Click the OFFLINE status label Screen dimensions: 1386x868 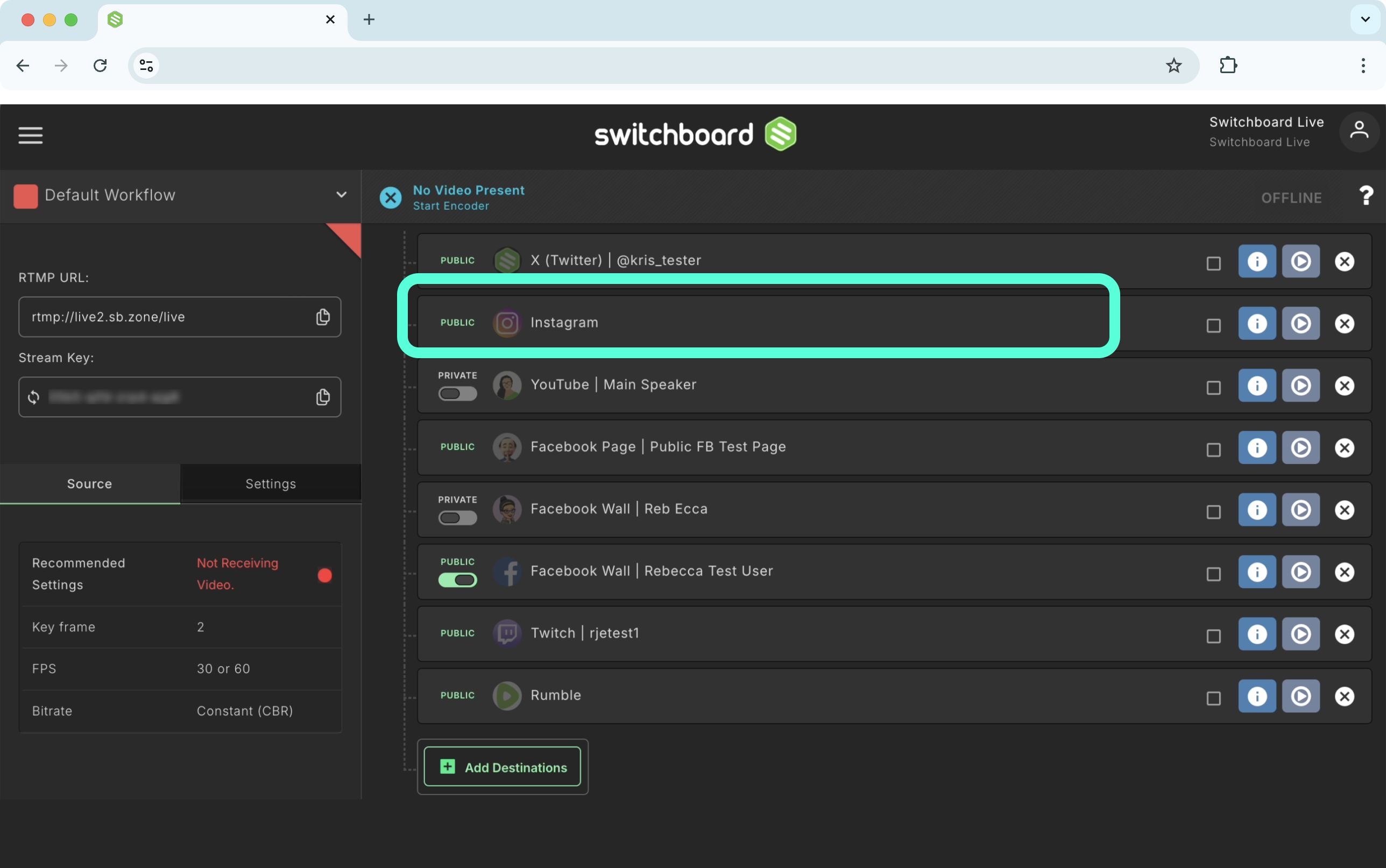tap(1291, 198)
